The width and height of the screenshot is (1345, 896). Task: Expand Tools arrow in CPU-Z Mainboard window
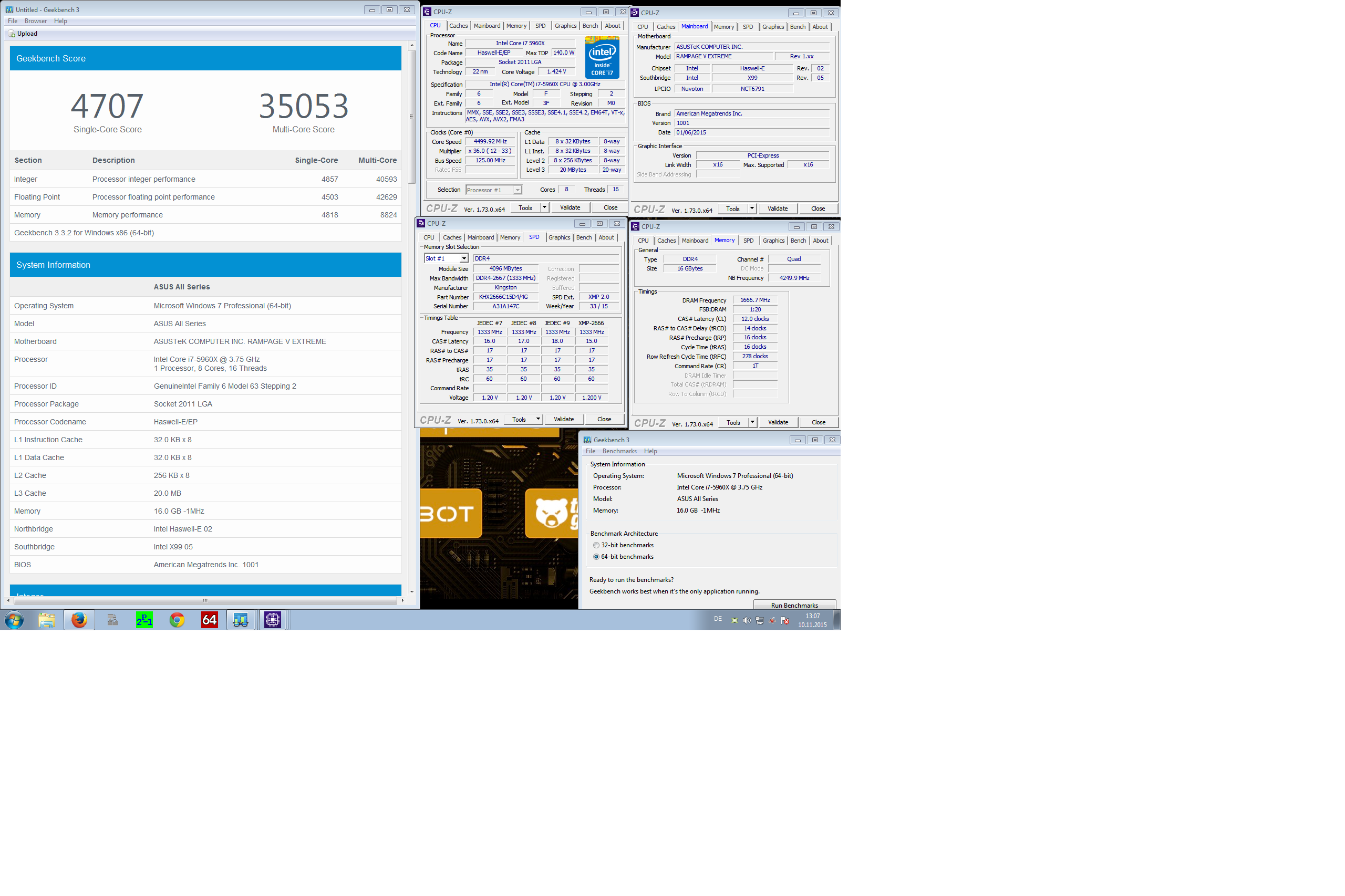point(752,209)
